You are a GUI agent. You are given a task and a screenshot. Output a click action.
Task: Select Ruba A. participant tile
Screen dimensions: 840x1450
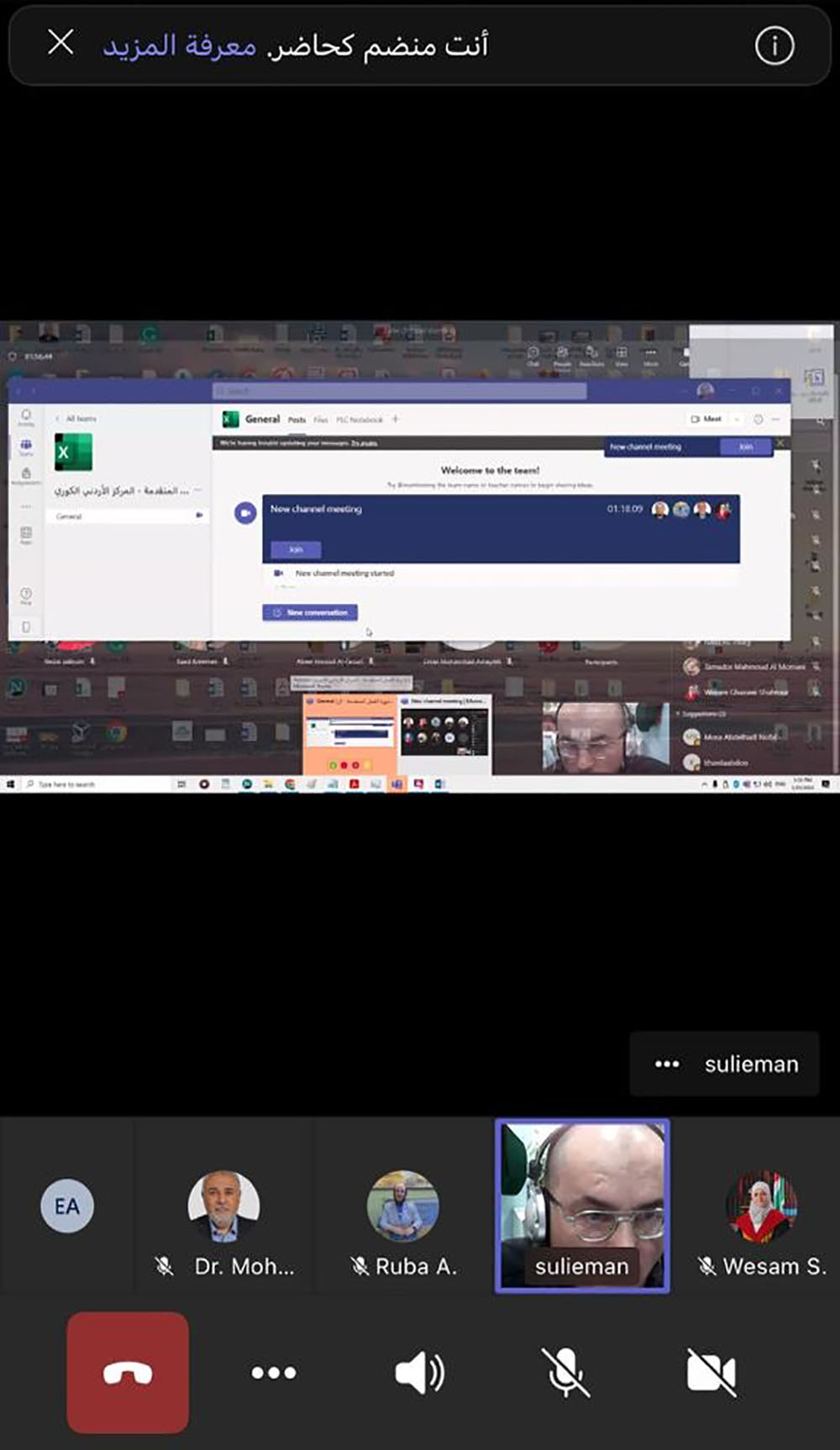click(x=403, y=1206)
